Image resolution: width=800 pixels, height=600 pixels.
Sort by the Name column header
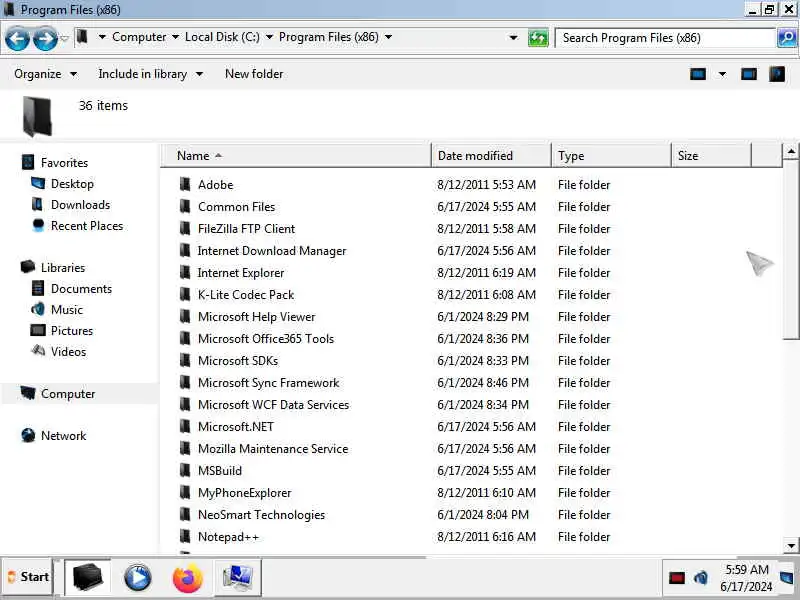295,156
